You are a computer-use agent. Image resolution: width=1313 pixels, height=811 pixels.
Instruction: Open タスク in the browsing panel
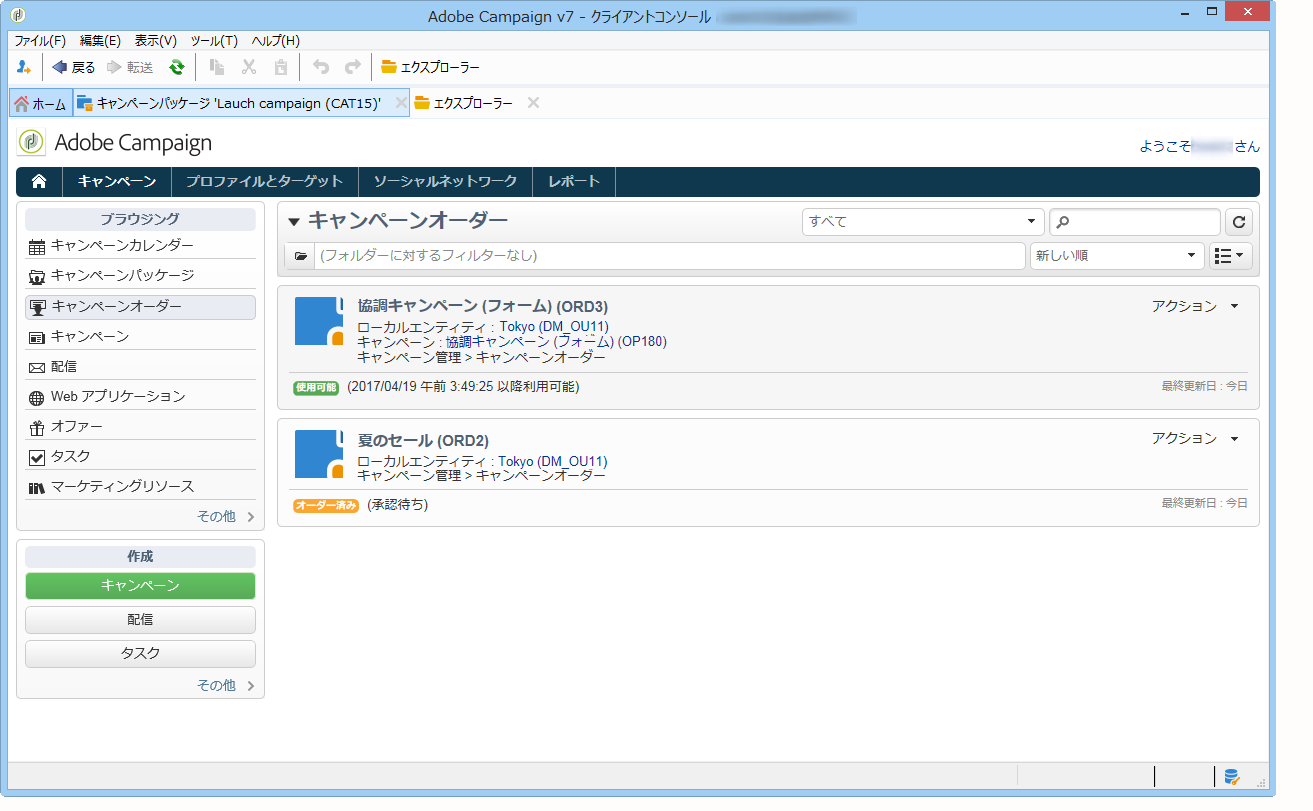pos(140,457)
